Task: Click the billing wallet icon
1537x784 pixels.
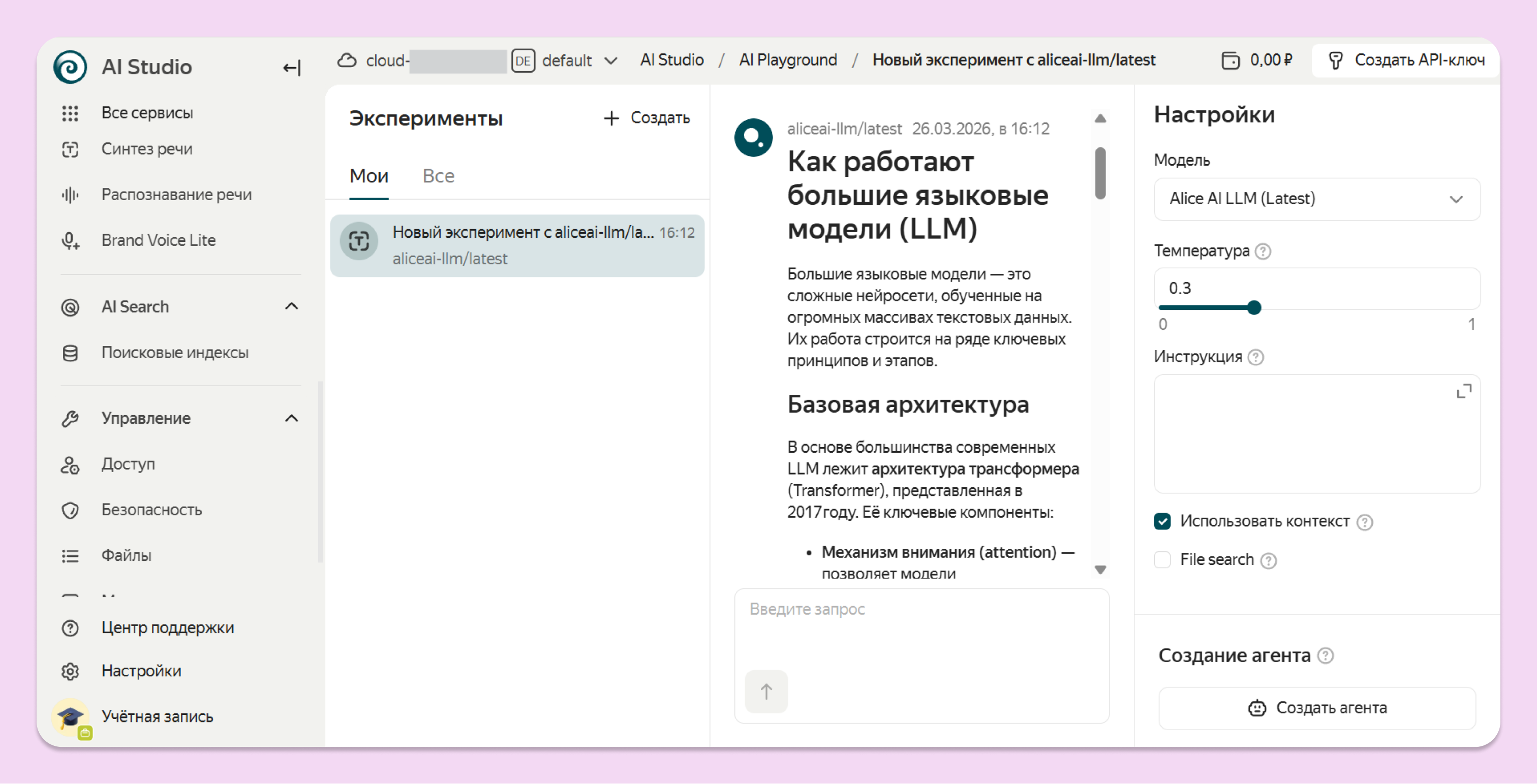Action: [x=1231, y=60]
